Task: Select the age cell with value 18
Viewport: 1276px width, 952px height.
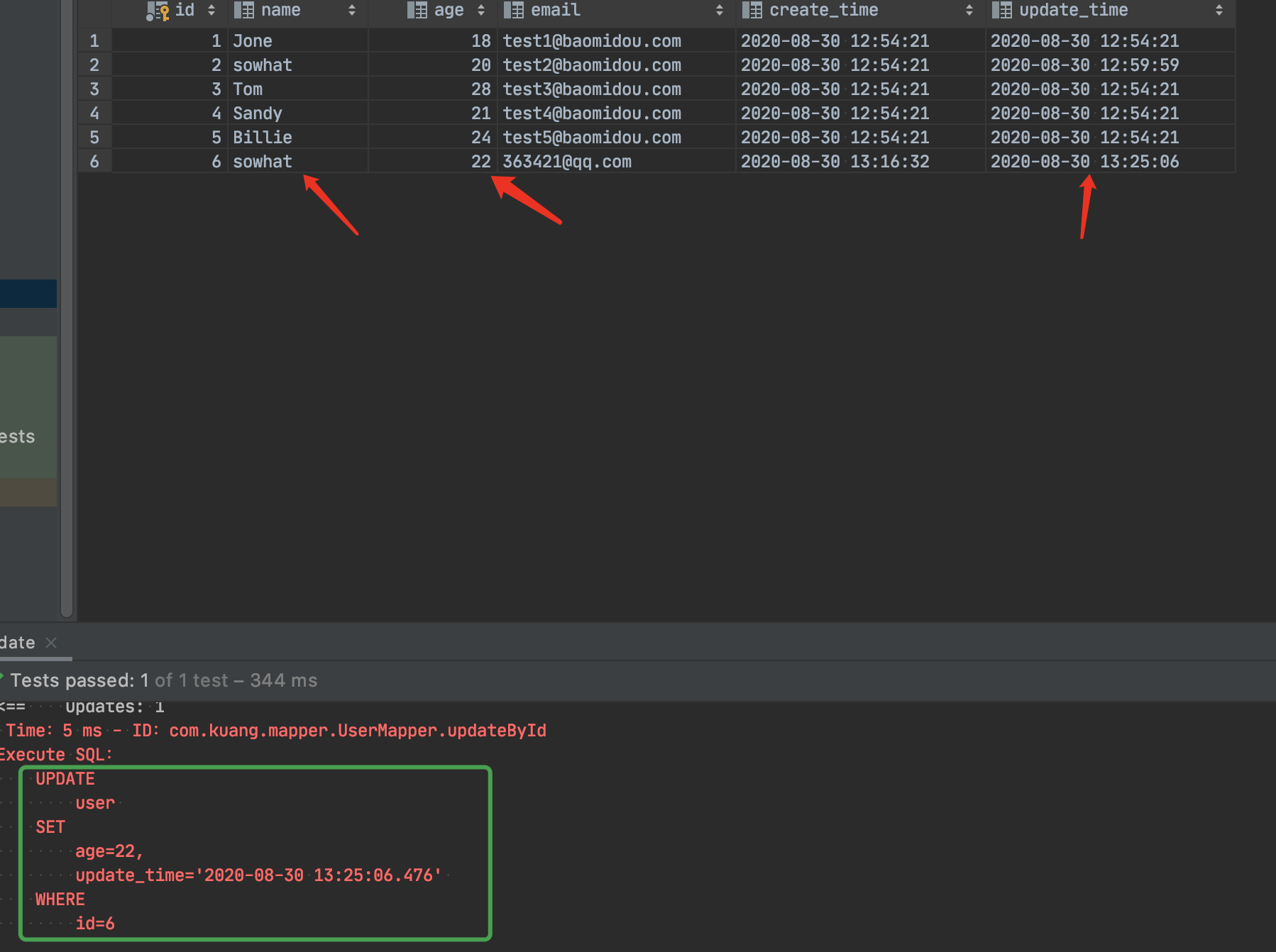Action: point(432,41)
